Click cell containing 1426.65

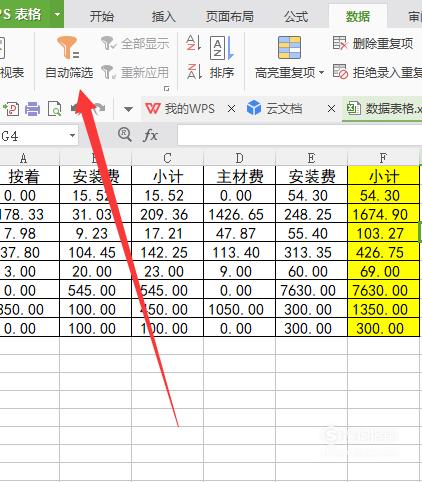239,214
